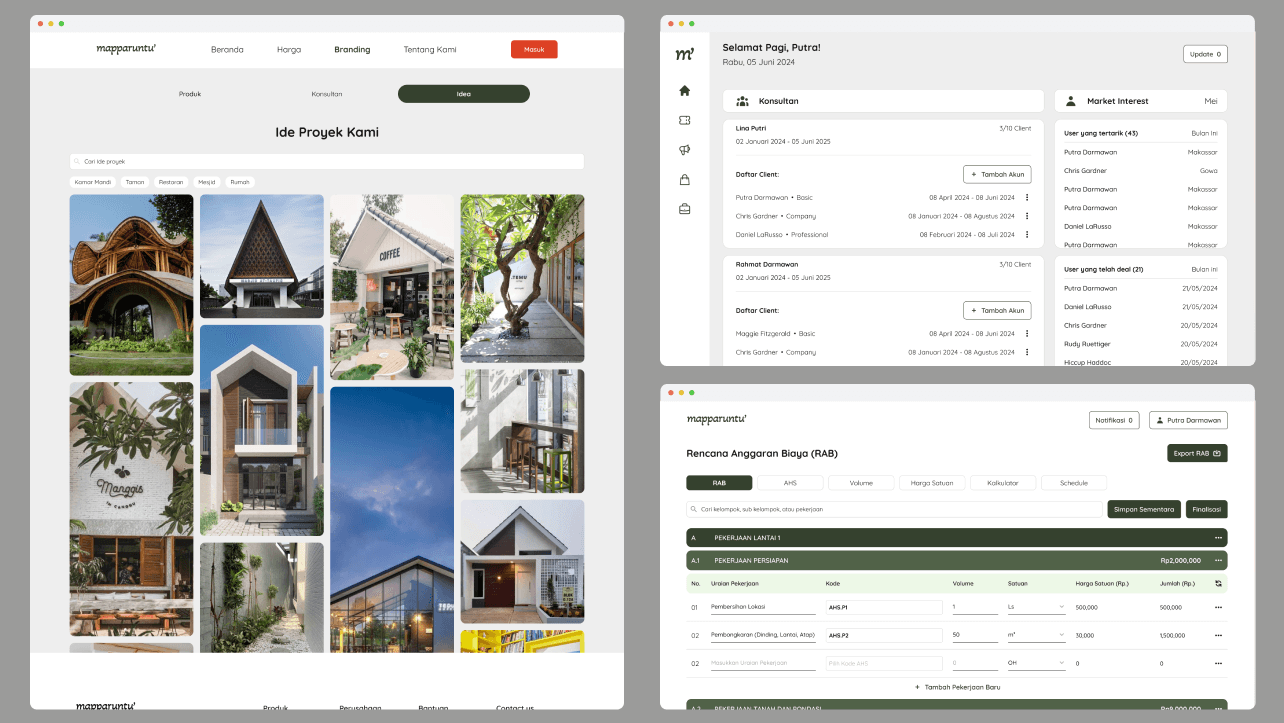Screen dimensions: 1284x723
Task: Open the COFFEE shop storefront thumbnail
Action: click(392, 287)
